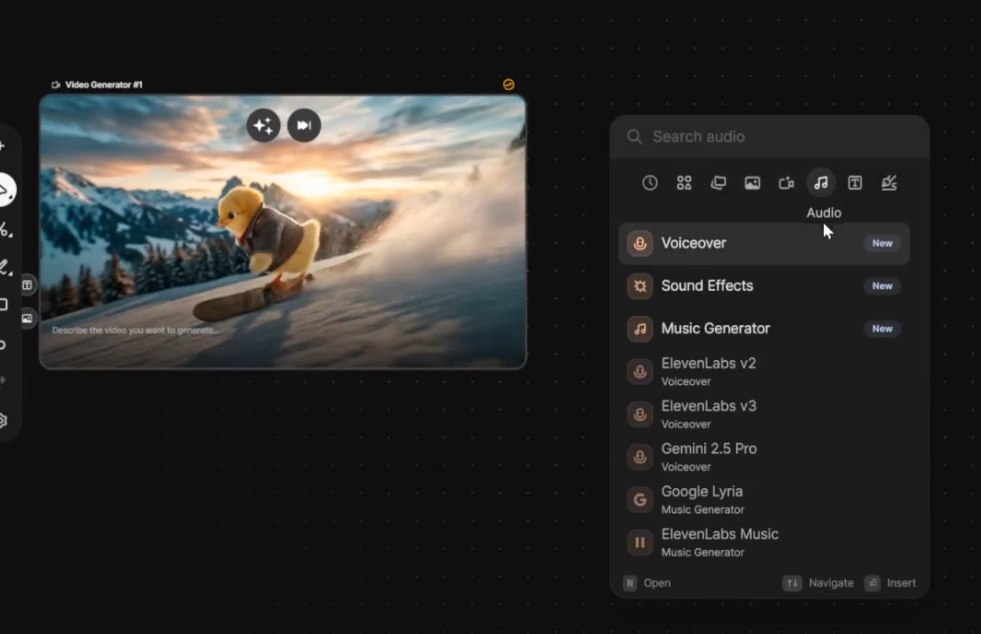Open the recent history clock filter
Viewport: 981px width, 634px height.
(x=650, y=183)
